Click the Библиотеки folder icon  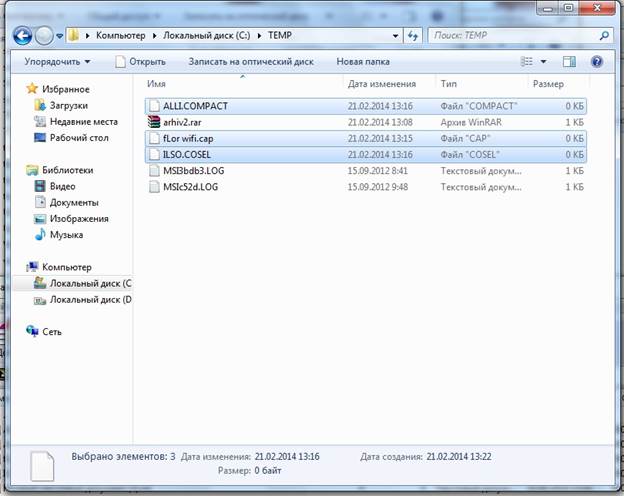click(32, 170)
